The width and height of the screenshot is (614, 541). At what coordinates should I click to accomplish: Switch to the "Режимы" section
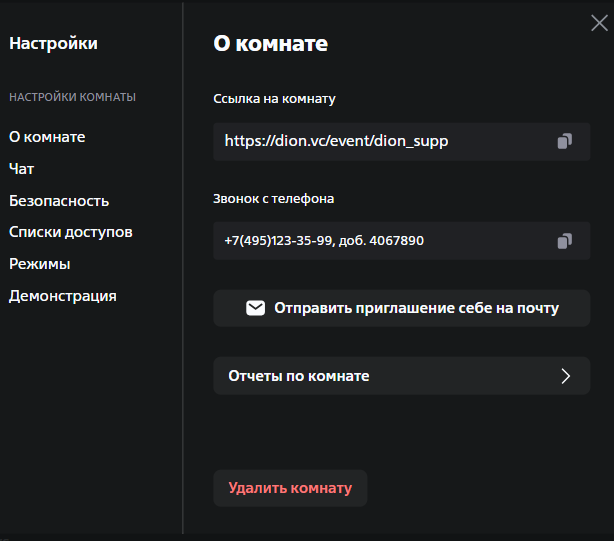coord(39,264)
